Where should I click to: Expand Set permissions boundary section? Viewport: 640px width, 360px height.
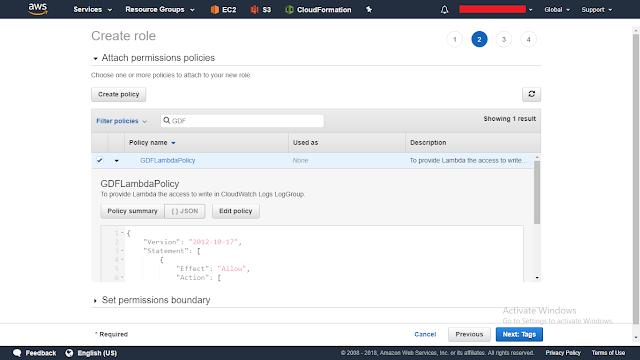point(95,300)
